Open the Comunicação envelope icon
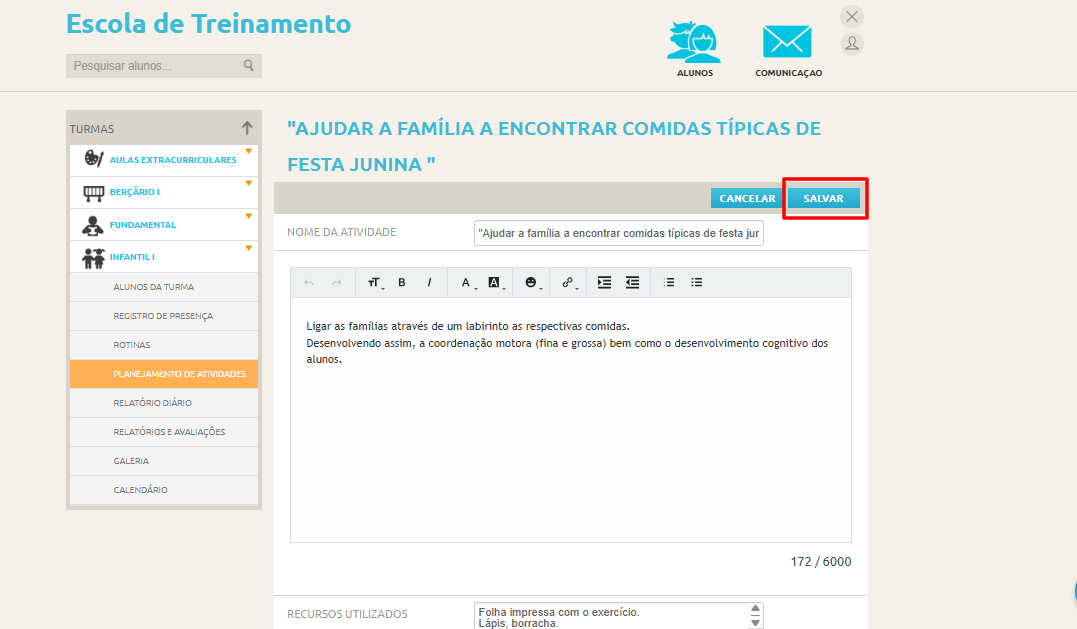Image resolution: width=1077 pixels, height=629 pixels. (x=787, y=42)
